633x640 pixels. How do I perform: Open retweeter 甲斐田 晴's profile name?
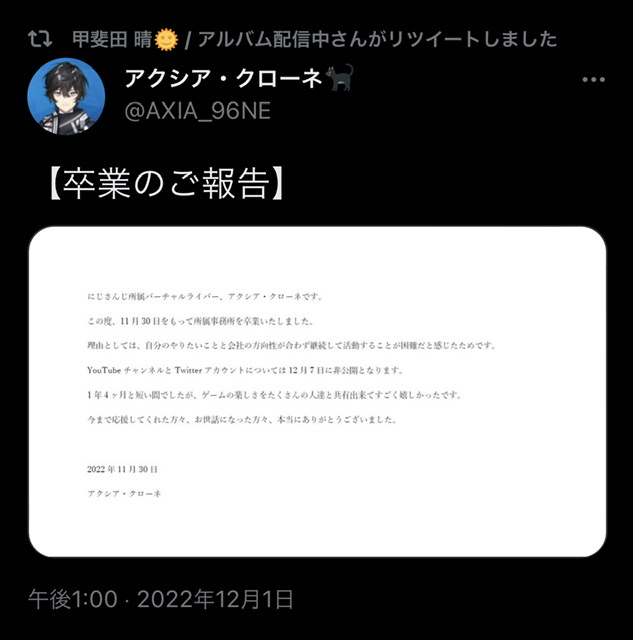[x=112, y=40]
